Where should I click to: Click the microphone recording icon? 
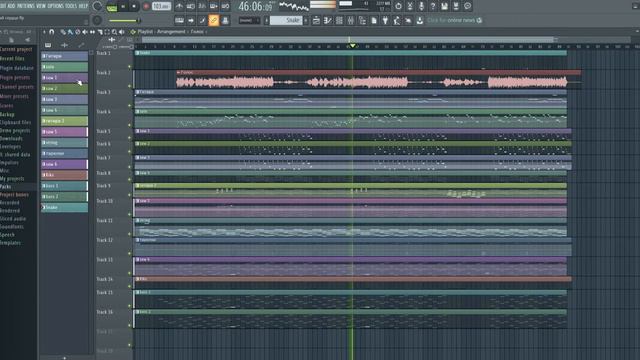click(x=421, y=6)
